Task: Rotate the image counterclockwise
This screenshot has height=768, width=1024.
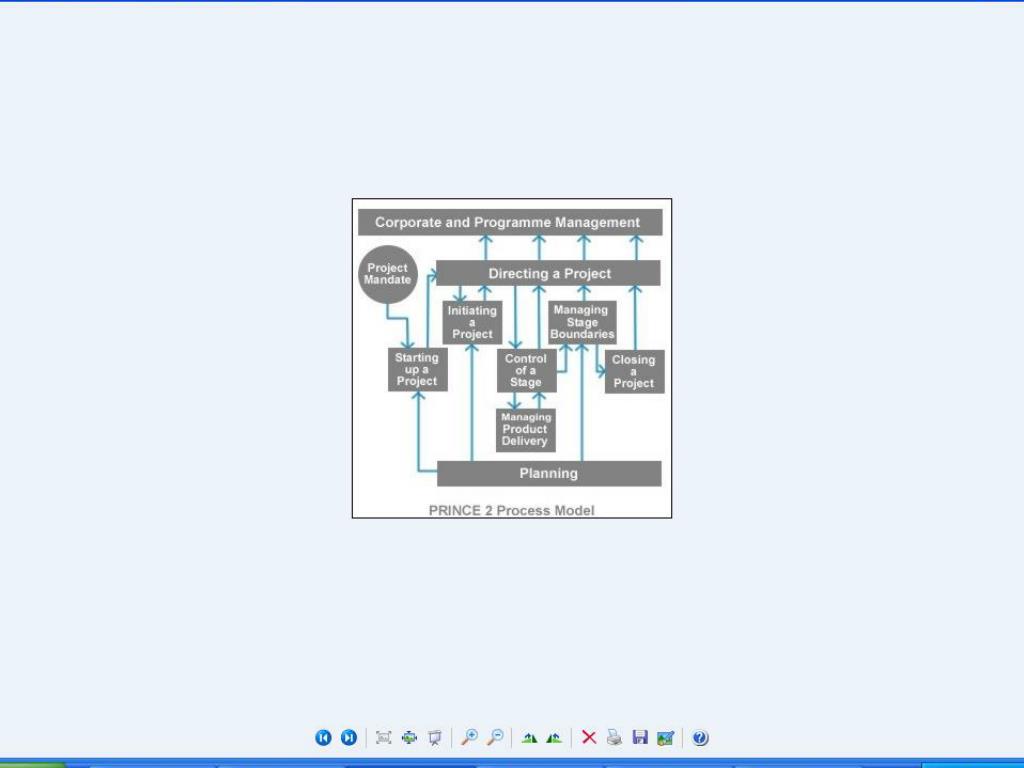Action: pos(554,738)
